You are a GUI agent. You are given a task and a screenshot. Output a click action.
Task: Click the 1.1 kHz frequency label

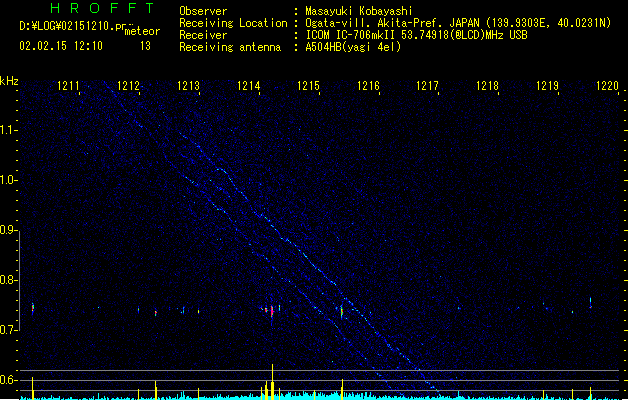click(9, 130)
